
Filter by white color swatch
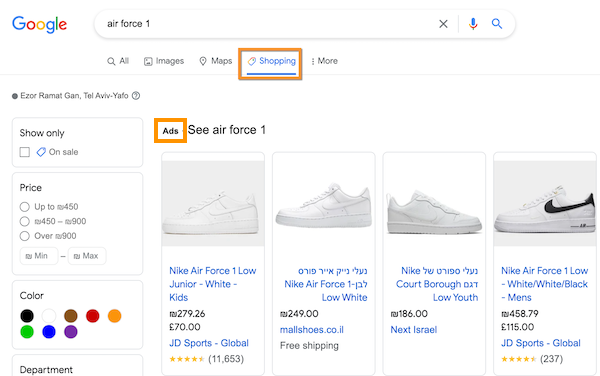(x=49, y=316)
